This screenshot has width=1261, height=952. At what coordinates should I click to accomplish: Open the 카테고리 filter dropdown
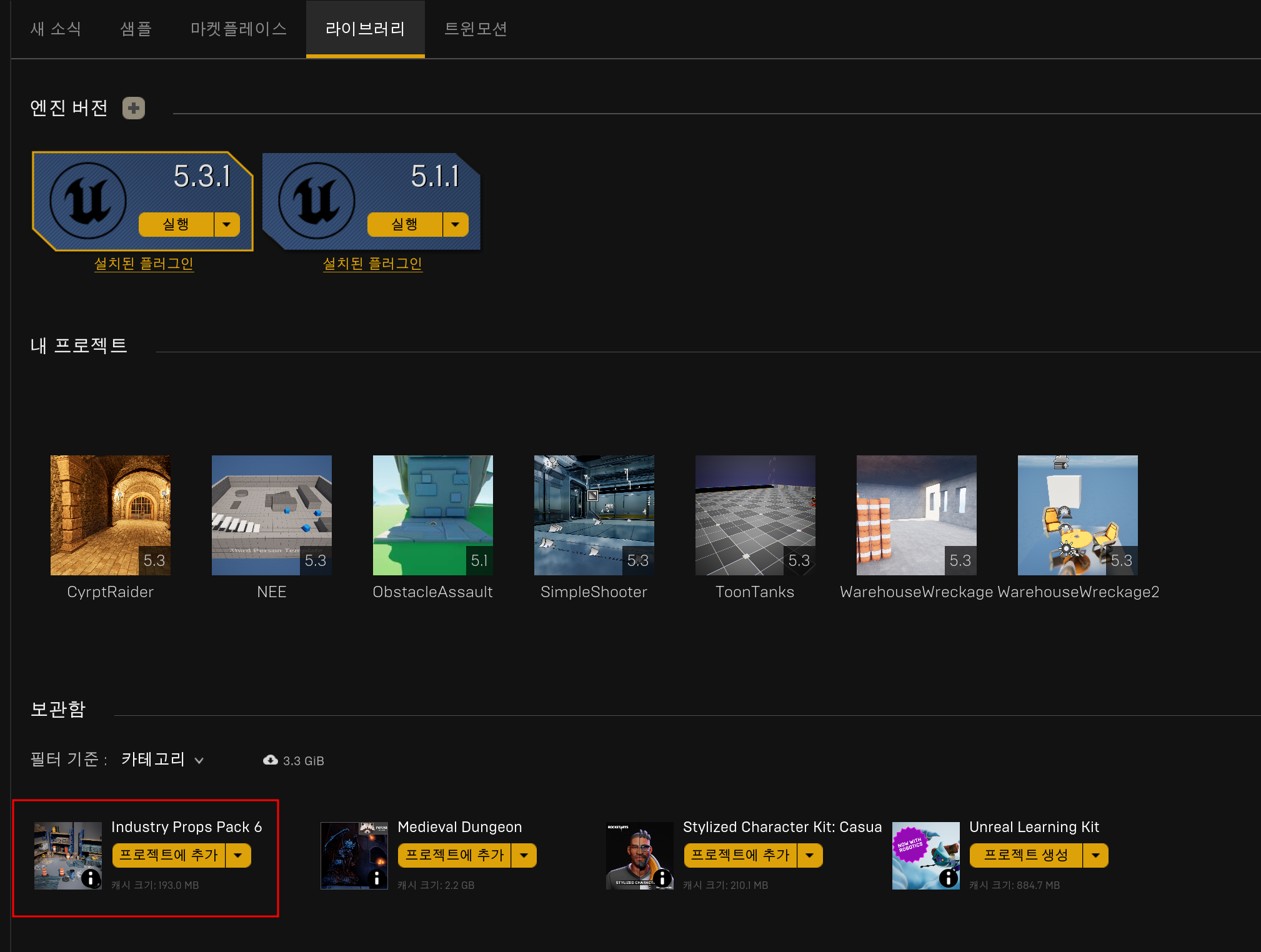pos(162,760)
